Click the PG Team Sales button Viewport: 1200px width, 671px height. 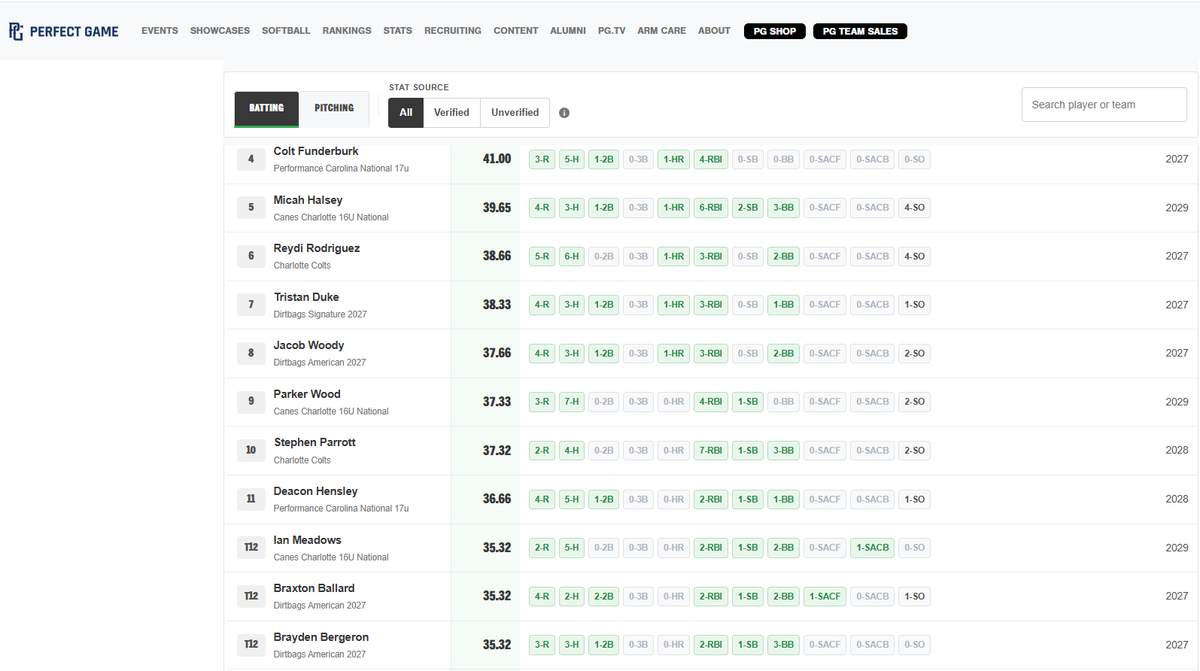[860, 31]
